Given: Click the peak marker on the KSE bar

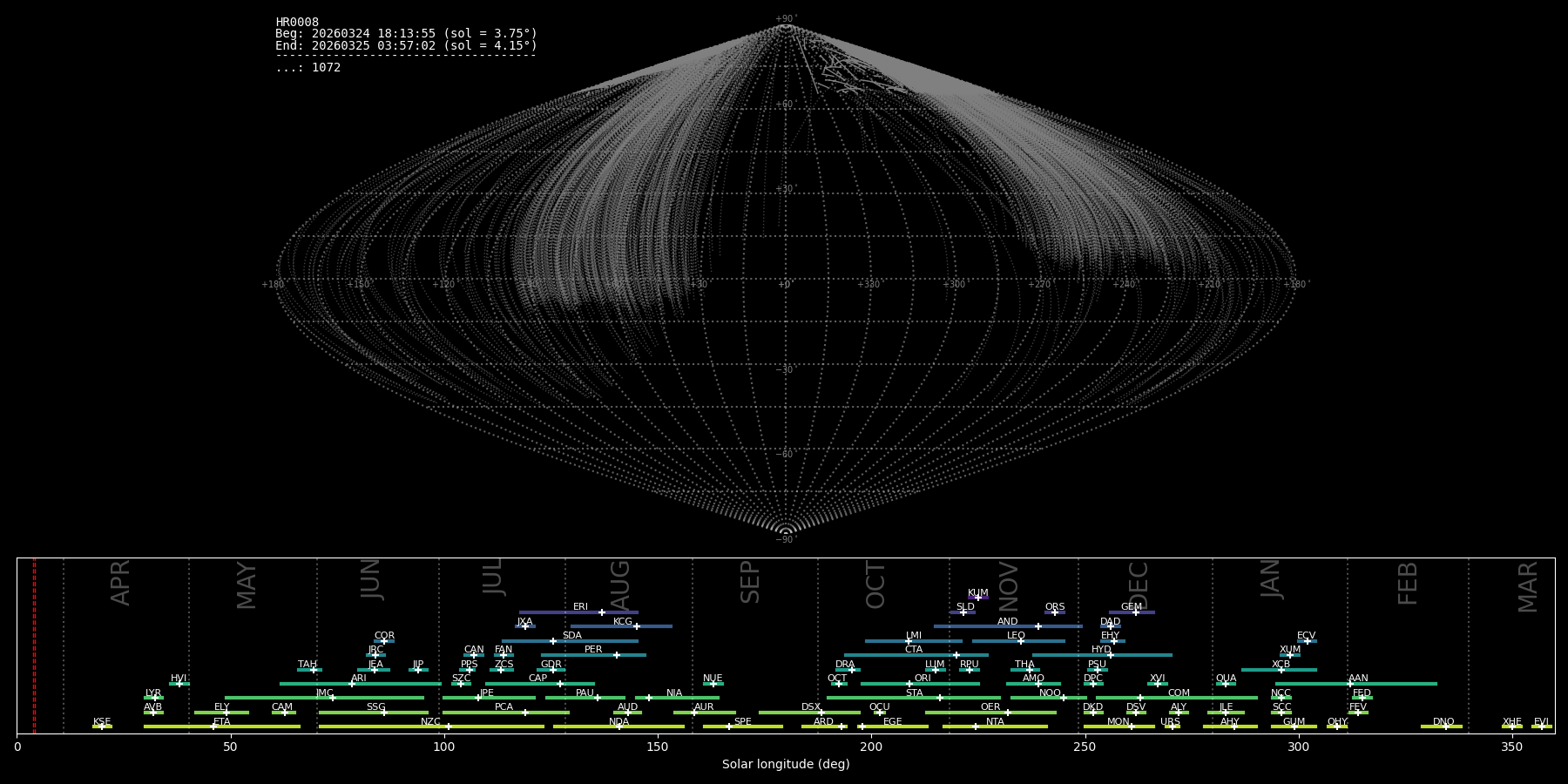Looking at the screenshot, I should point(101,727).
